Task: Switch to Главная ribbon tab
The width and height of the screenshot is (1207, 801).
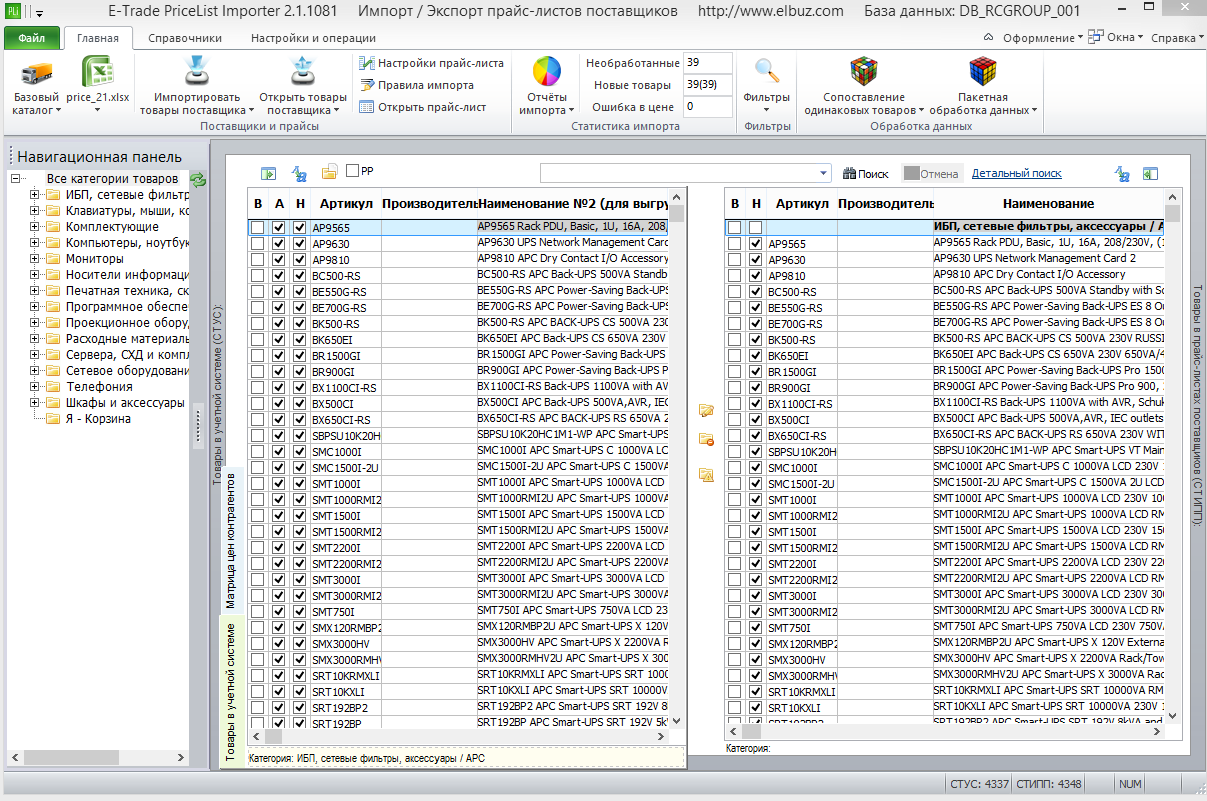Action: (98, 38)
